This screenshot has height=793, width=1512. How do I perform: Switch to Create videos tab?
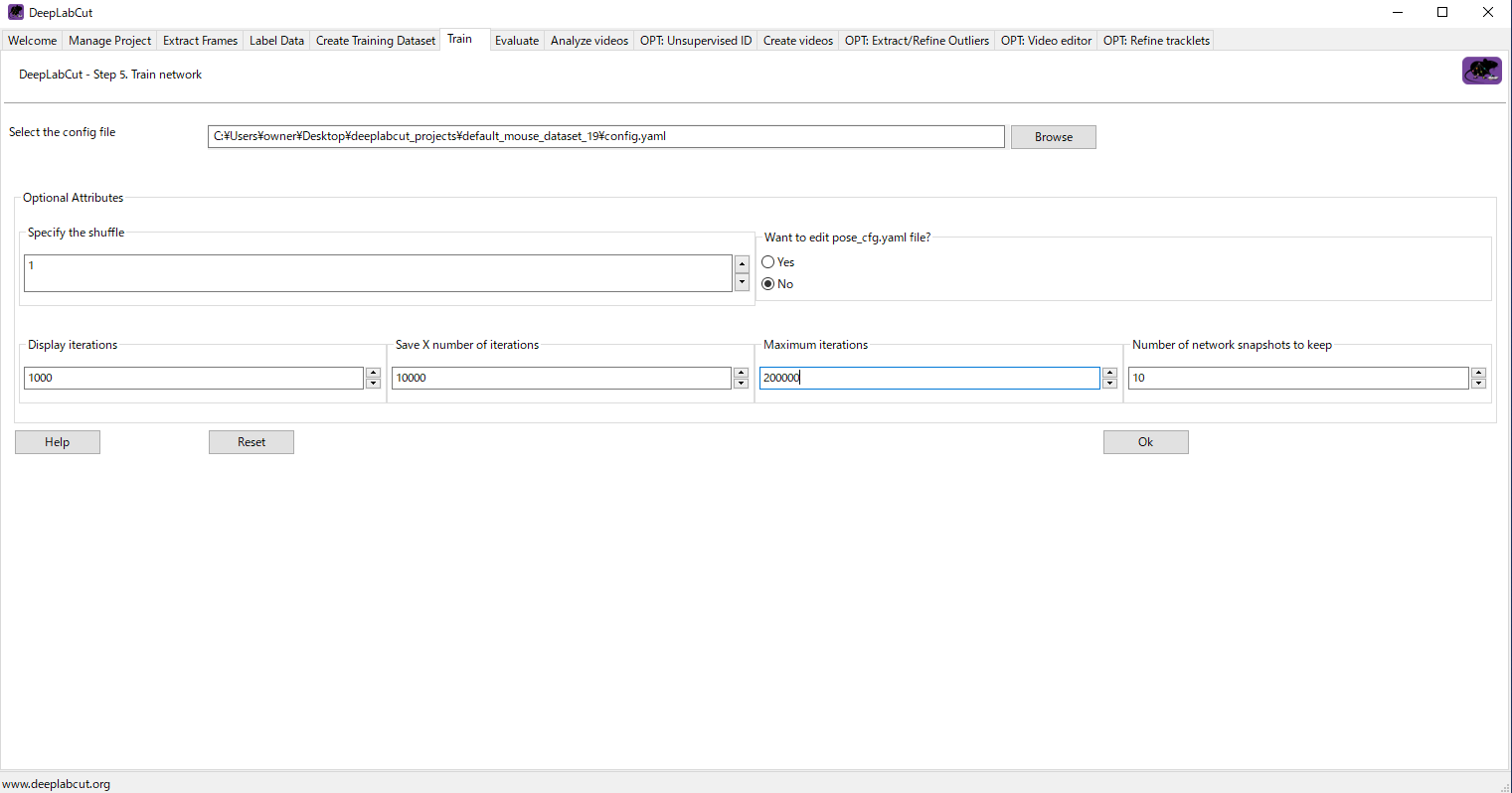[798, 41]
